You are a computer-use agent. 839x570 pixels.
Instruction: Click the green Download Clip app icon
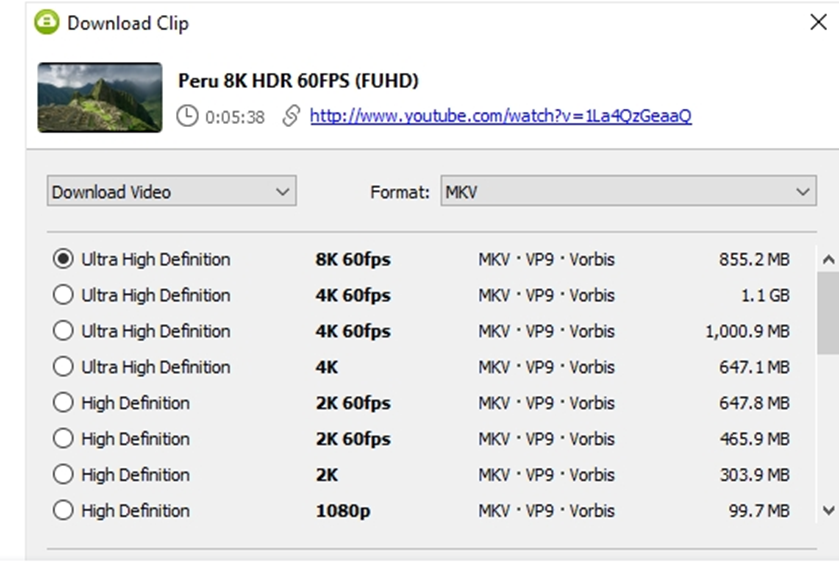click(x=47, y=22)
